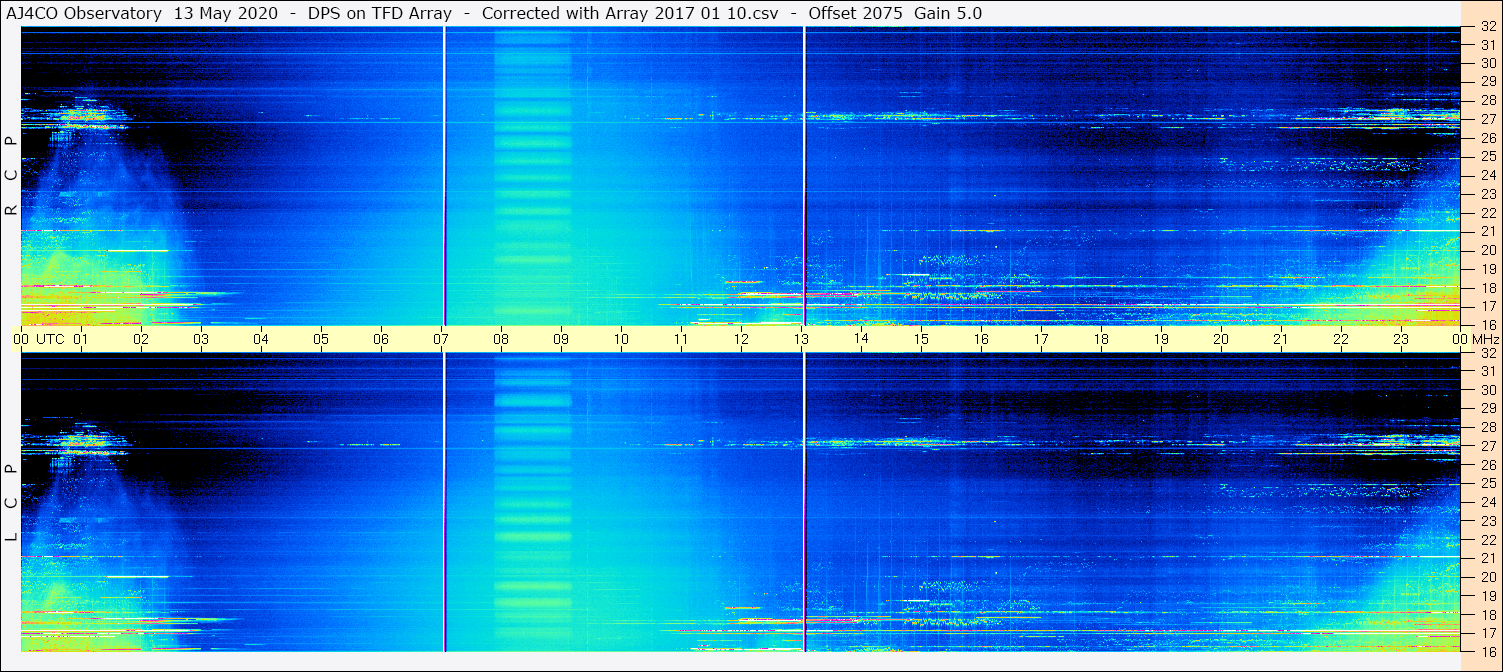The image size is (1503, 672).
Task: Click the 27 MHz tick on upper frequency scale
Action: (x=1487, y=119)
